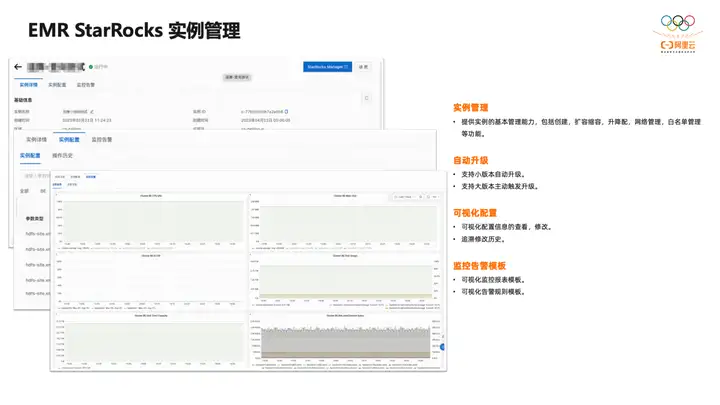Click the bullet 支持小版本自动升级
720x405 pixels.
493,174
